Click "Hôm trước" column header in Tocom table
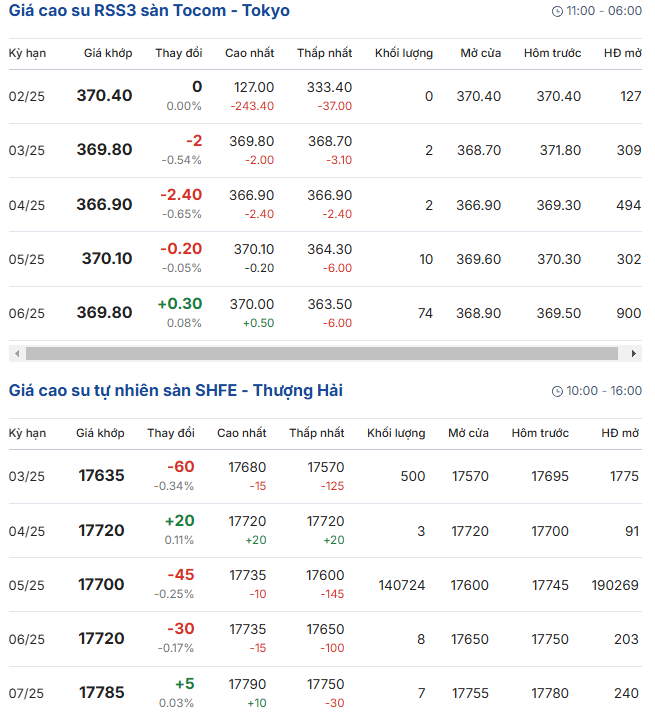Viewport: 655px width, 719px height. pos(552,52)
